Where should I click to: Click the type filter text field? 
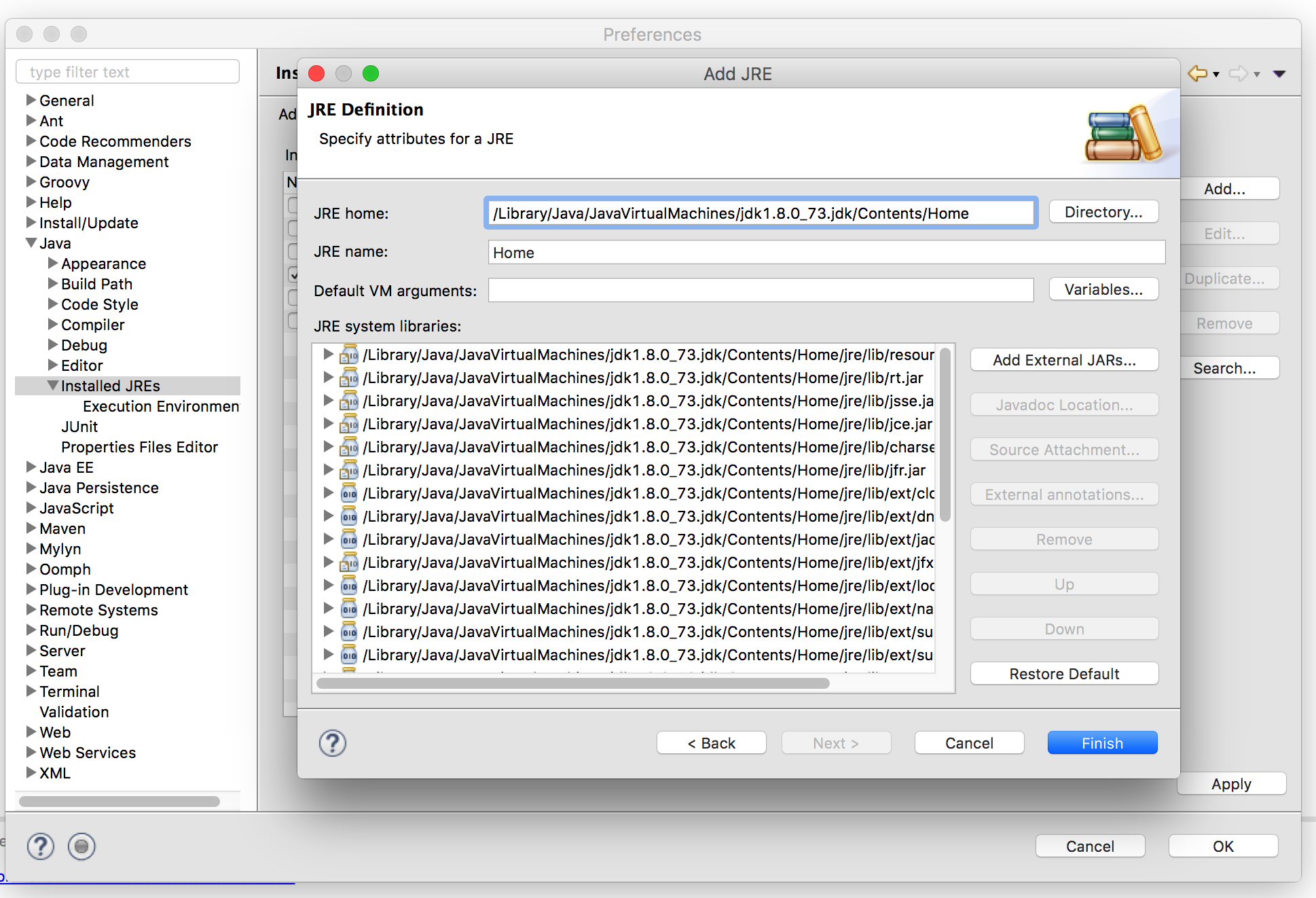point(128,72)
